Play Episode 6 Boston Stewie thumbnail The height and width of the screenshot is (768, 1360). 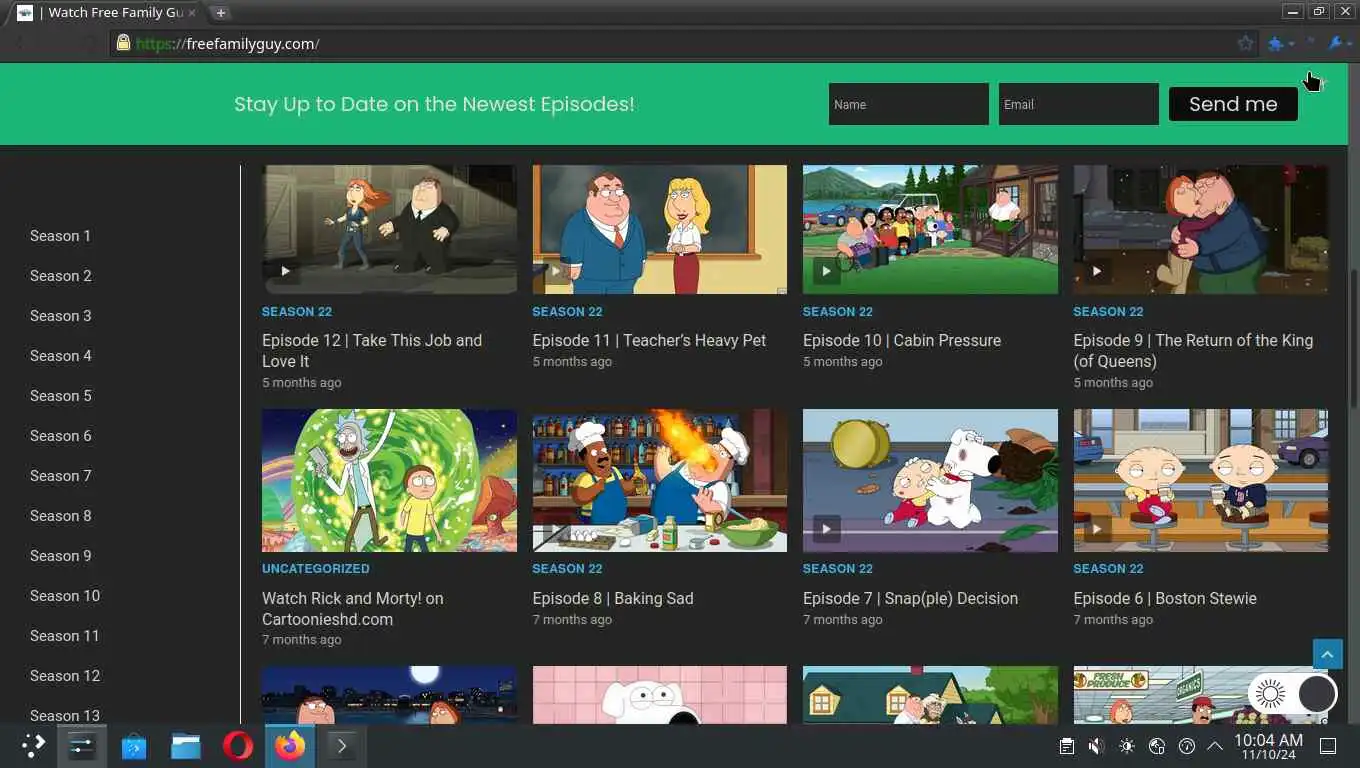click(x=1201, y=480)
